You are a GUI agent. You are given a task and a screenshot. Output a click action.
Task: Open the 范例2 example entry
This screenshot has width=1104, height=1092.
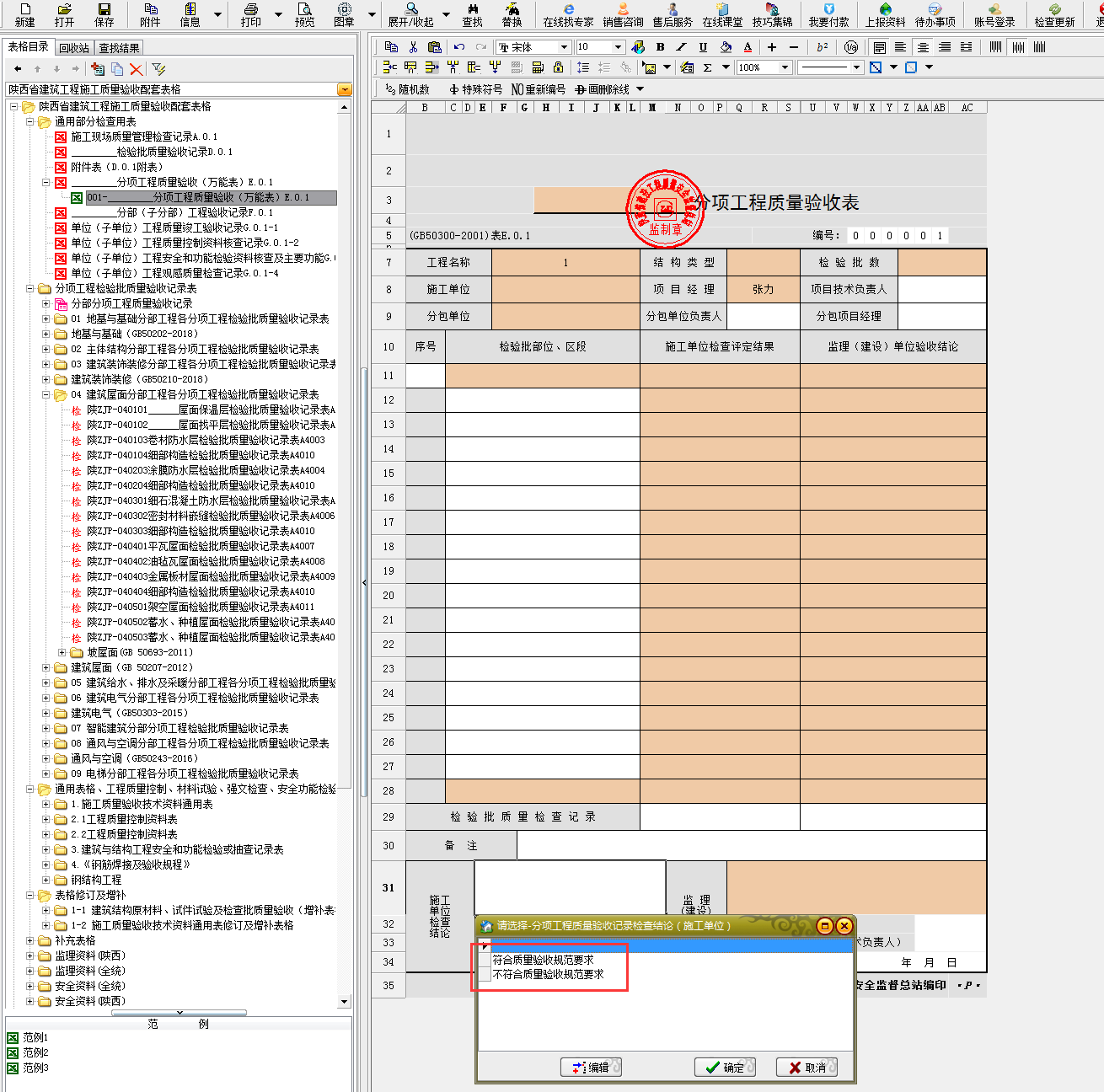coord(35,1052)
